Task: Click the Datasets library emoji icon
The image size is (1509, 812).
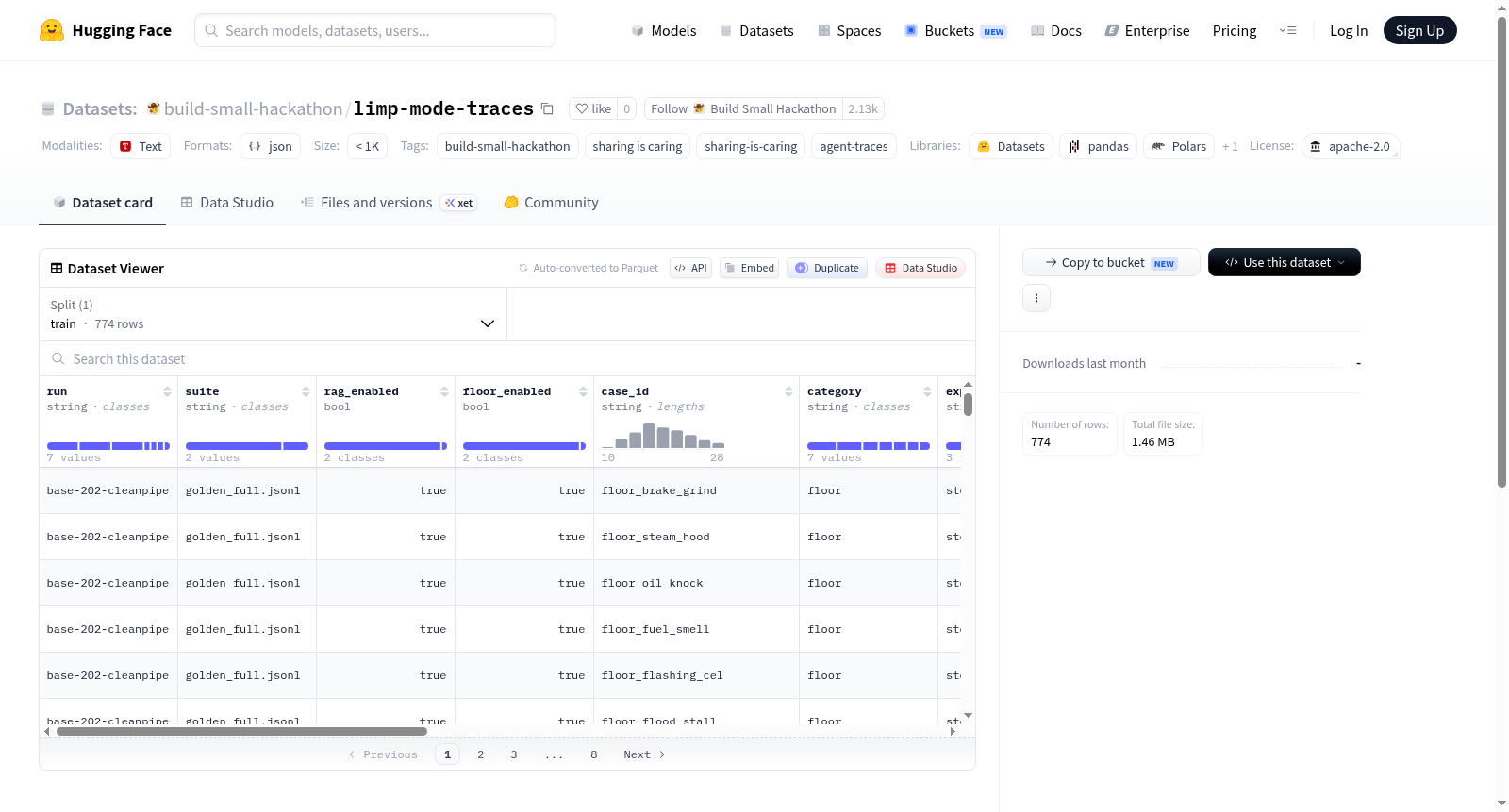Action: [x=984, y=146]
